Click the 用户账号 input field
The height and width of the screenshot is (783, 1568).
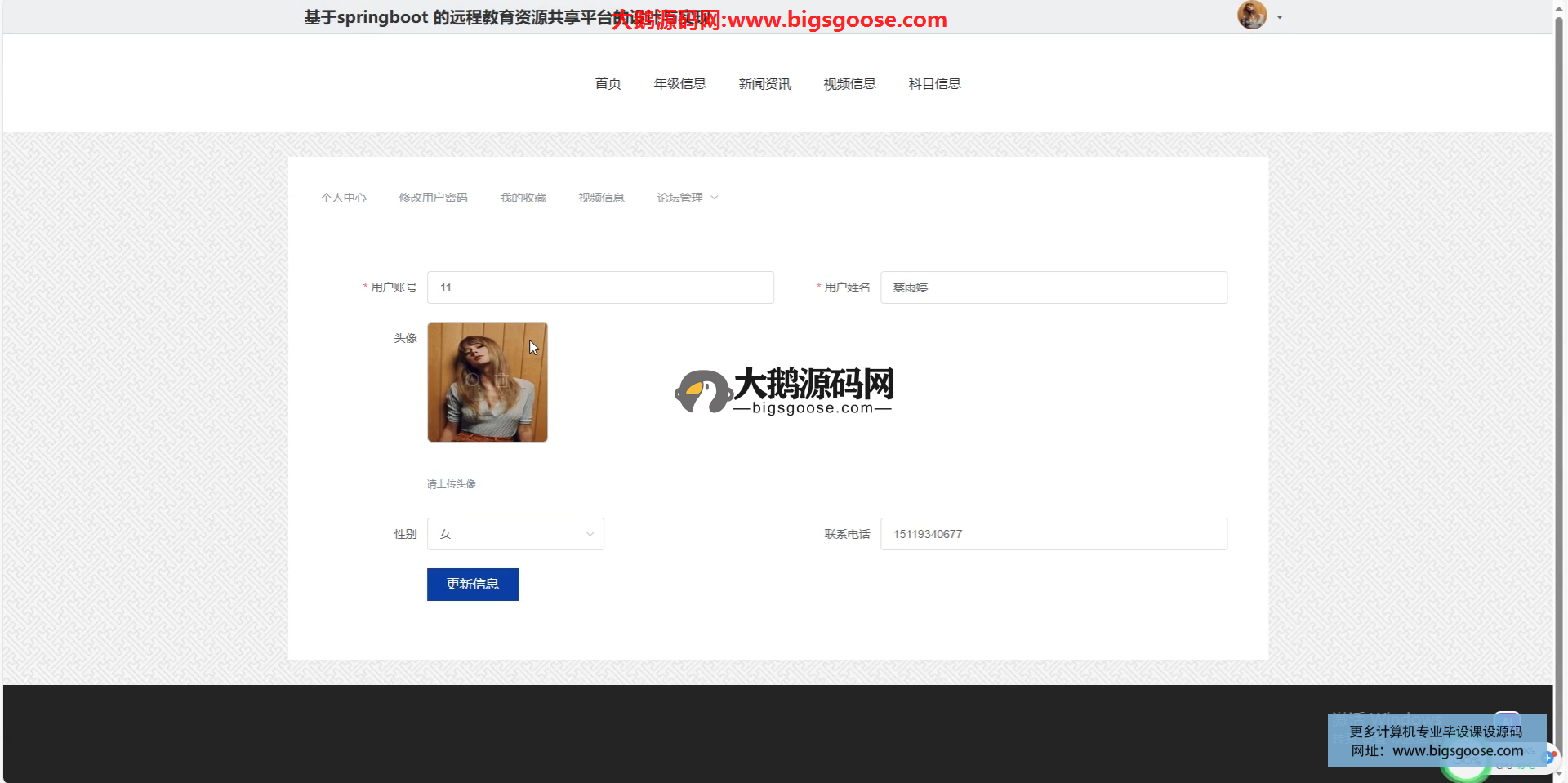(x=600, y=287)
